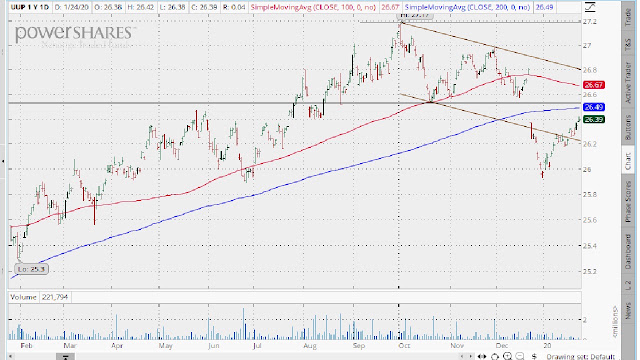The image size is (640, 360).
Task: Click the O: 26.38 open value
Action: point(107,7)
